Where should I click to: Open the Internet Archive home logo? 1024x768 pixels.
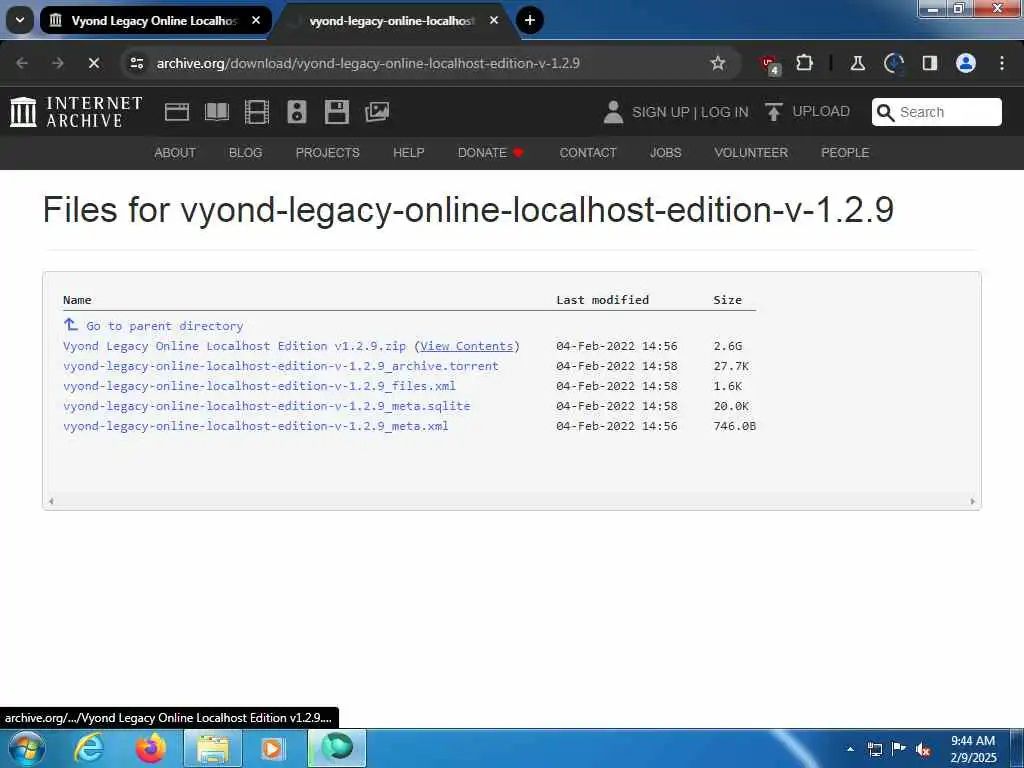[x=76, y=112]
